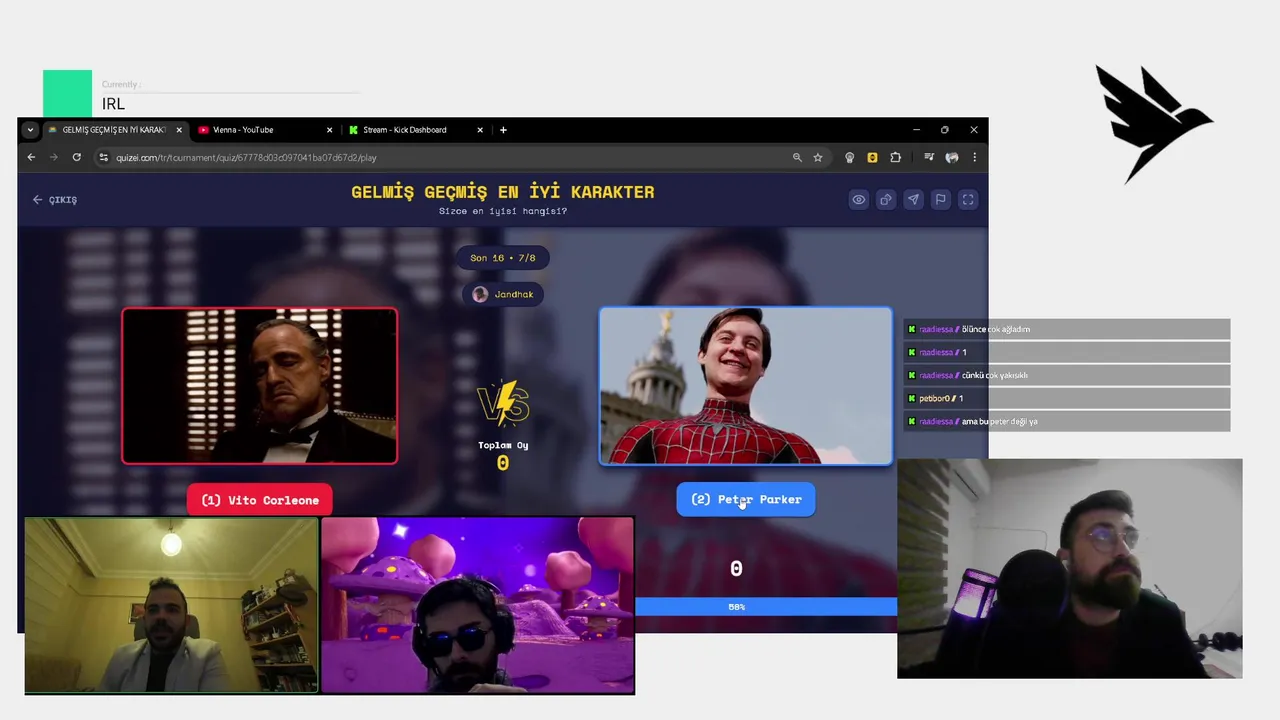Open the Chrome profile avatar
This screenshot has width=1280, height=720.
(x=952, y=157)
